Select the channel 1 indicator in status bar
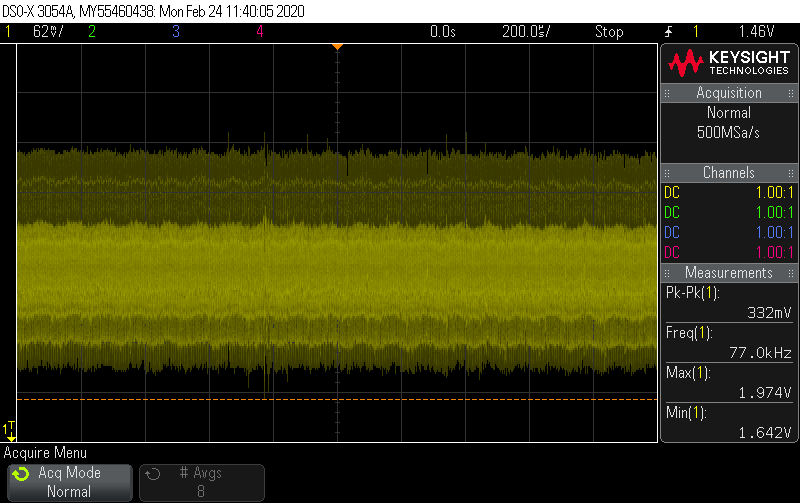The image size is (800, 503). [8, 32]
